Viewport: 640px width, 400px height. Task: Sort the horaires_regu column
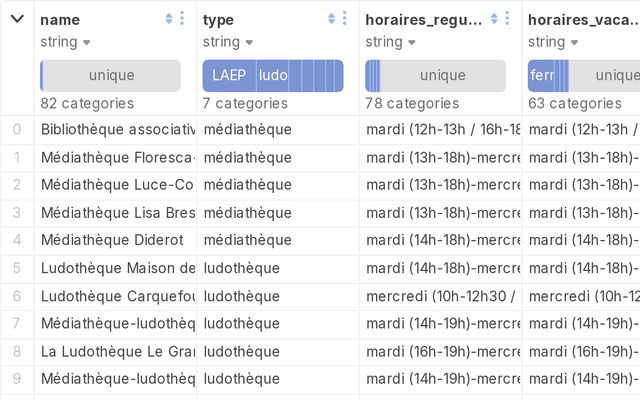click(494, 19)
